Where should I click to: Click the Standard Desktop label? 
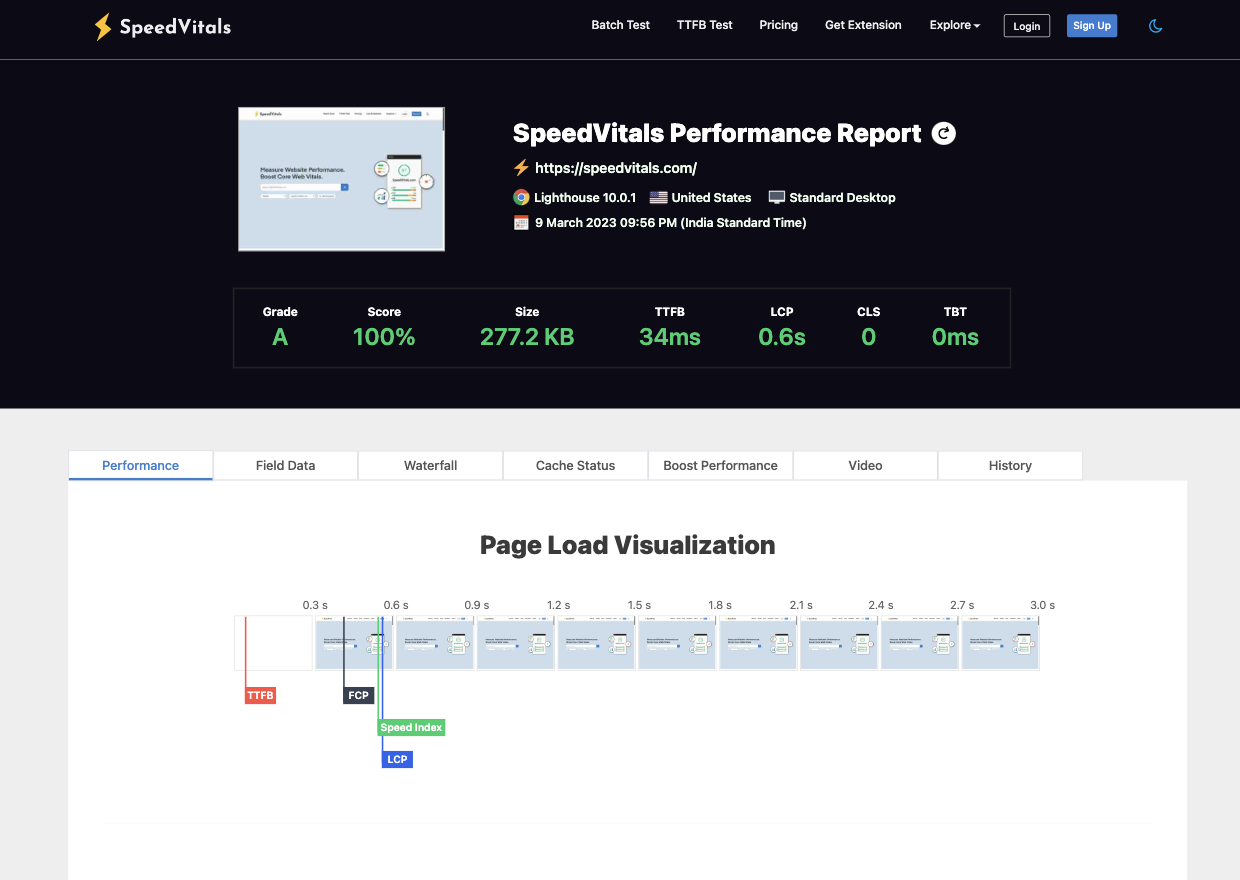[843, 198]
